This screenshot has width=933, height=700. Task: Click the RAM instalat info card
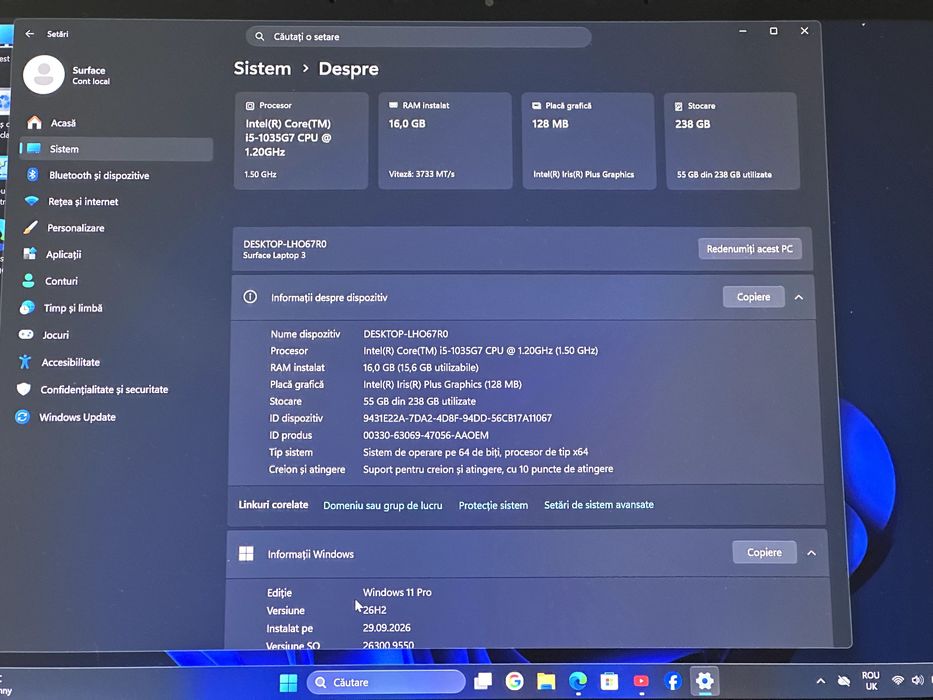(x=445, y=140)
